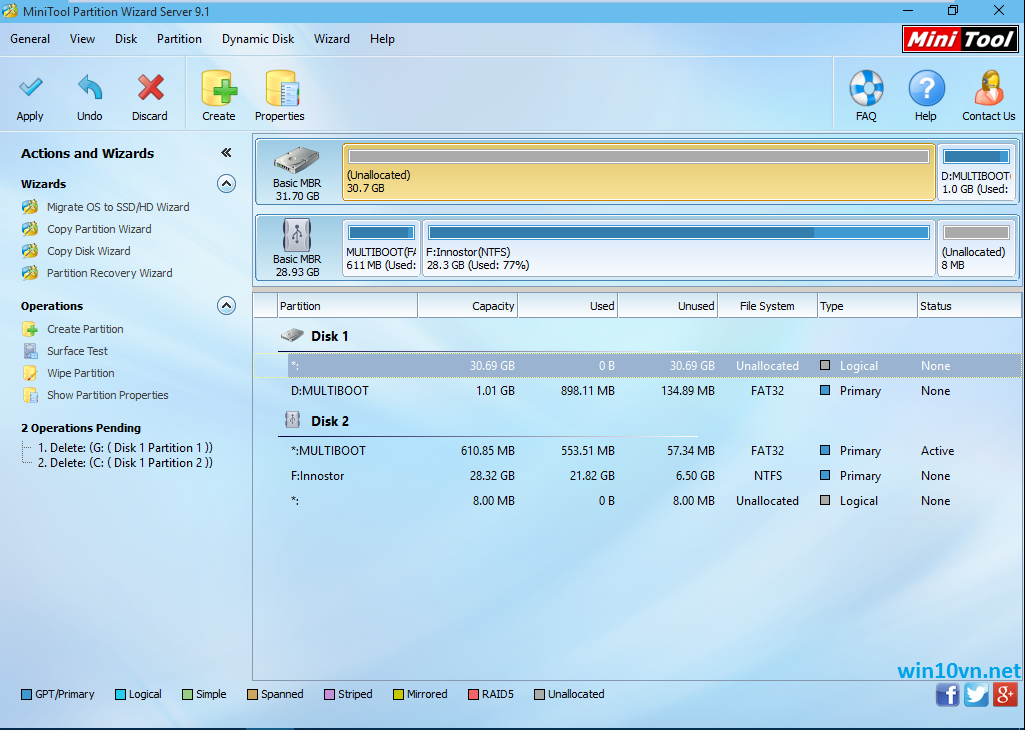Click the Surface Test operation icon
The image size is (1025, 730).
coord(30,351)
